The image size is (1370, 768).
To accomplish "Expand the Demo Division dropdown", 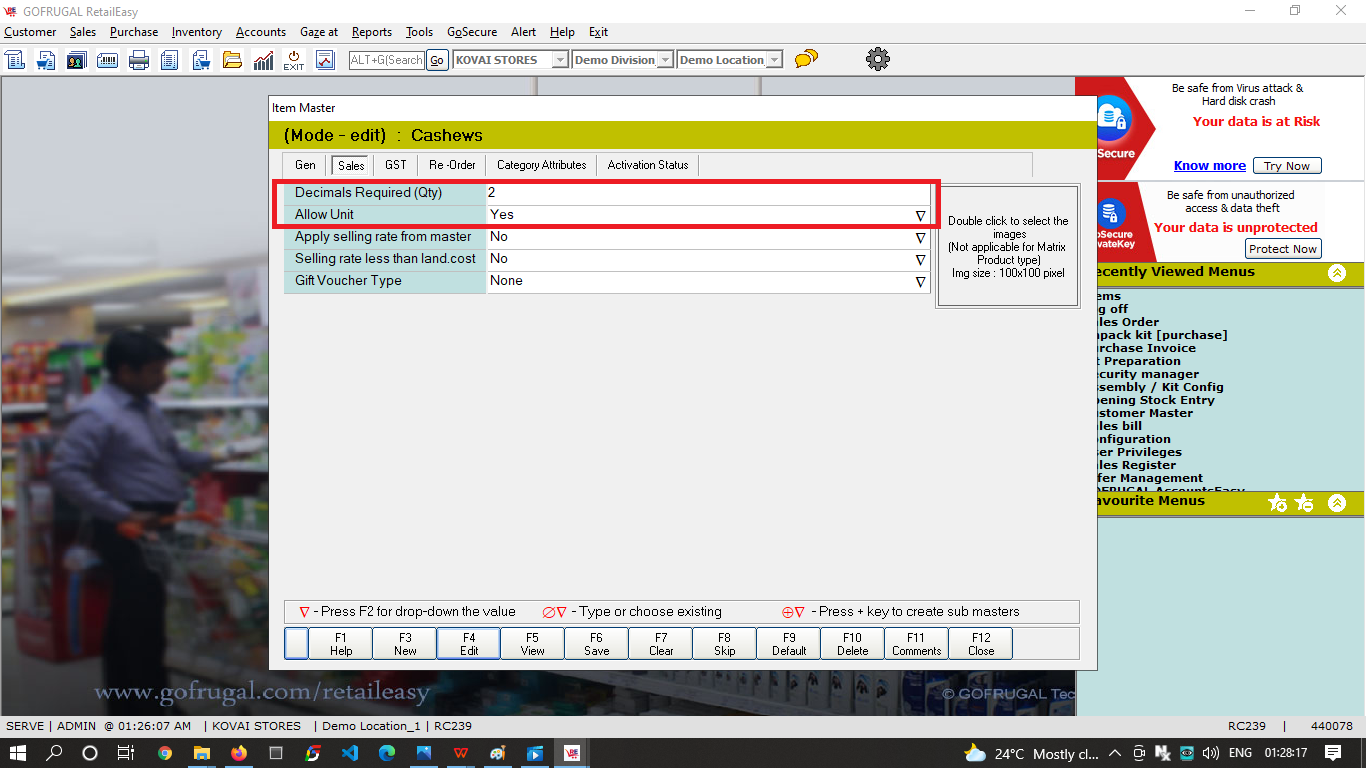I will click(x=664, y=60).
